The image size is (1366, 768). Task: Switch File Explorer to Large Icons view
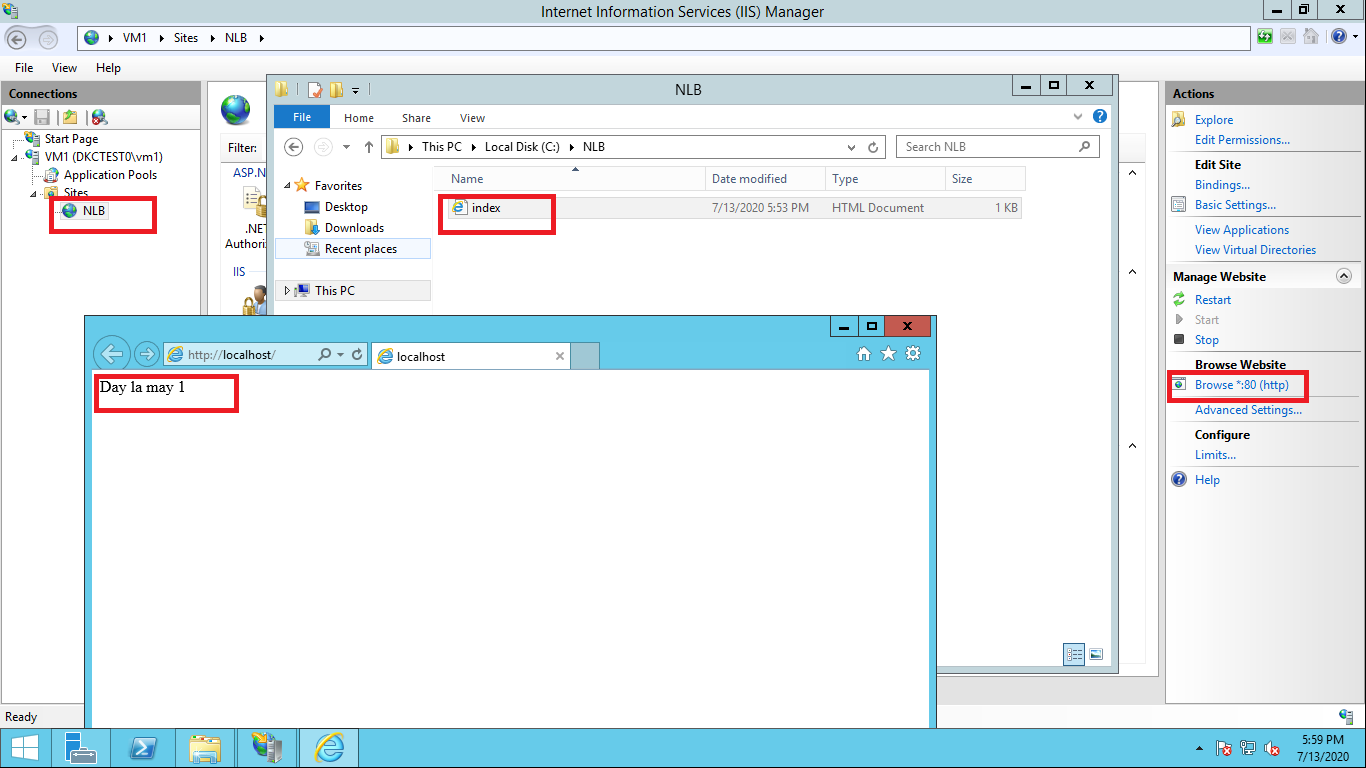(x=1096, y=654)
